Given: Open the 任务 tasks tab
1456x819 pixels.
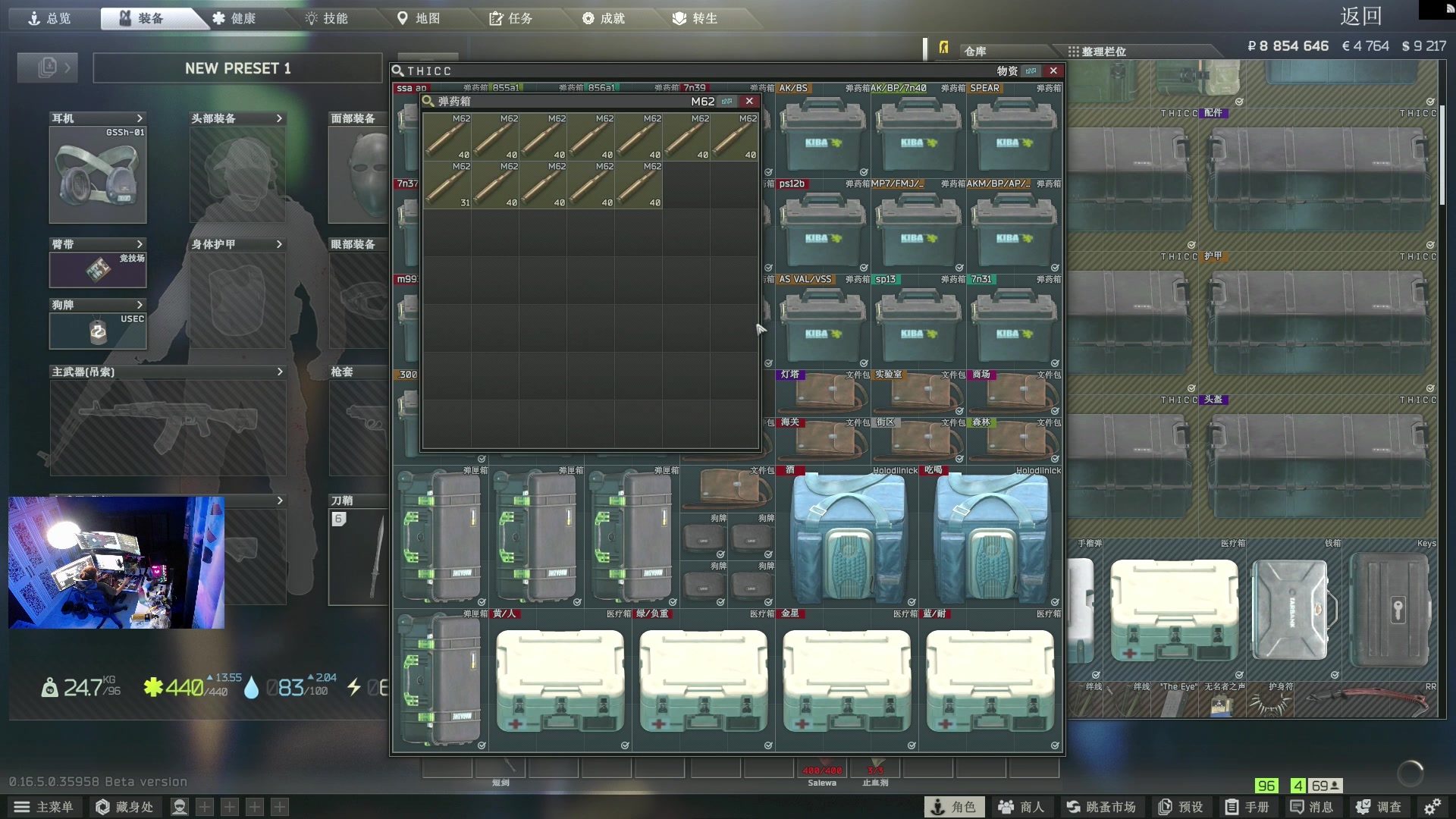Looking at the screenshot, I should click(512, 18).
